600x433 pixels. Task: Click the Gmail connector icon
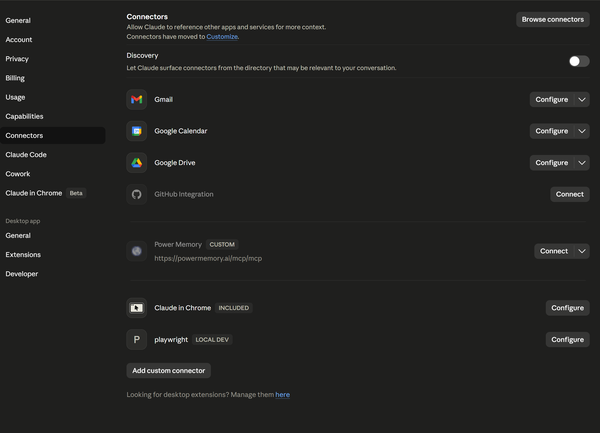tap(137, 99)
